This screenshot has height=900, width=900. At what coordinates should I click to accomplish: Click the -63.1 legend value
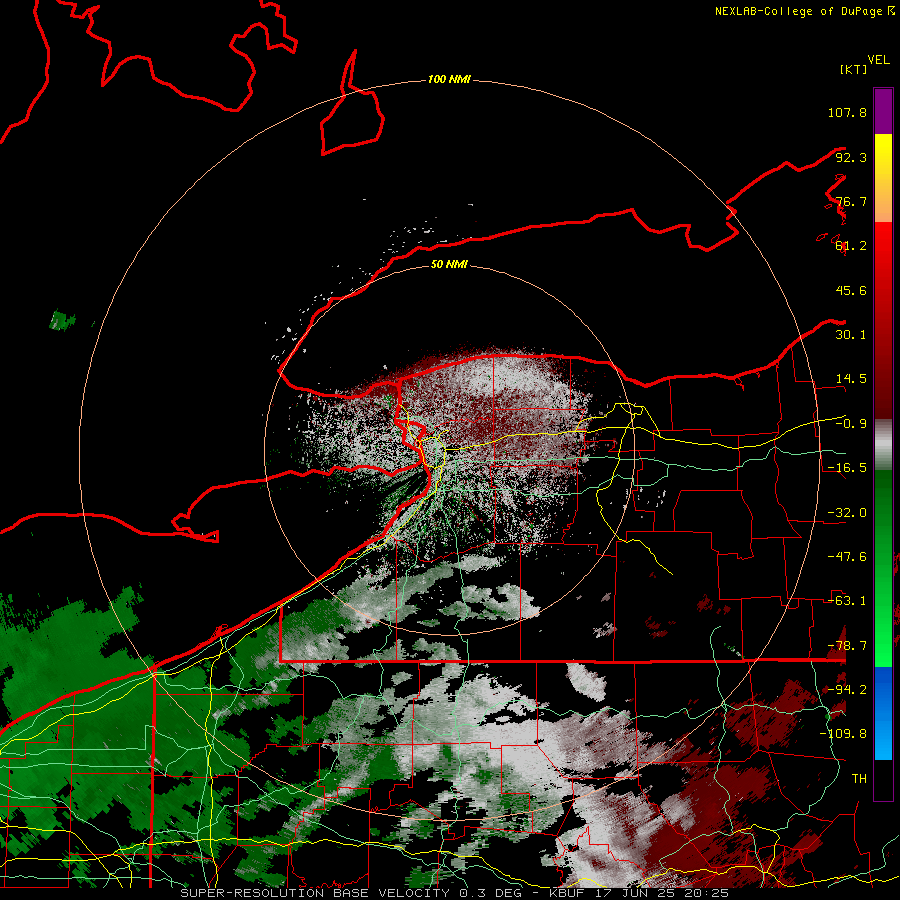847,601
